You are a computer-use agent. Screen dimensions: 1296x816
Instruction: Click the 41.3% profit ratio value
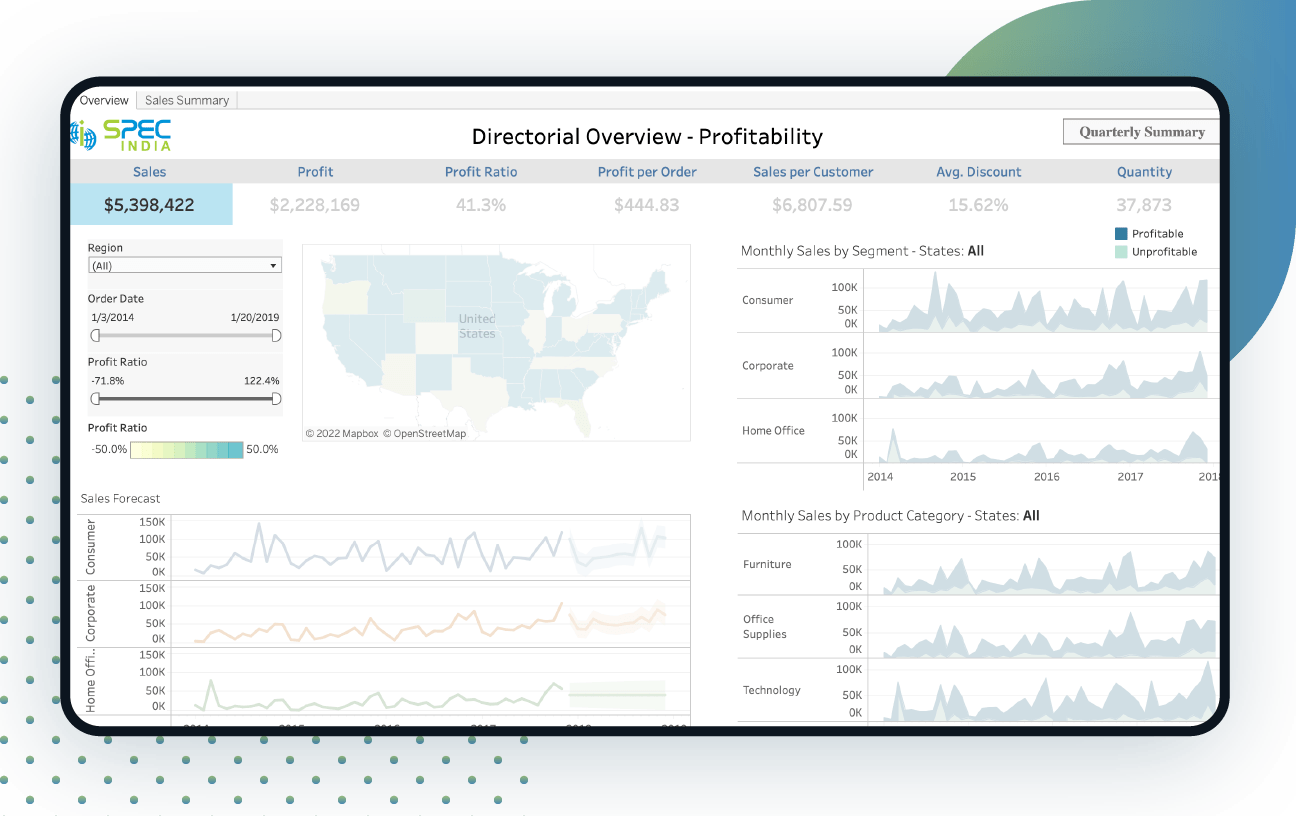[481, 205]
